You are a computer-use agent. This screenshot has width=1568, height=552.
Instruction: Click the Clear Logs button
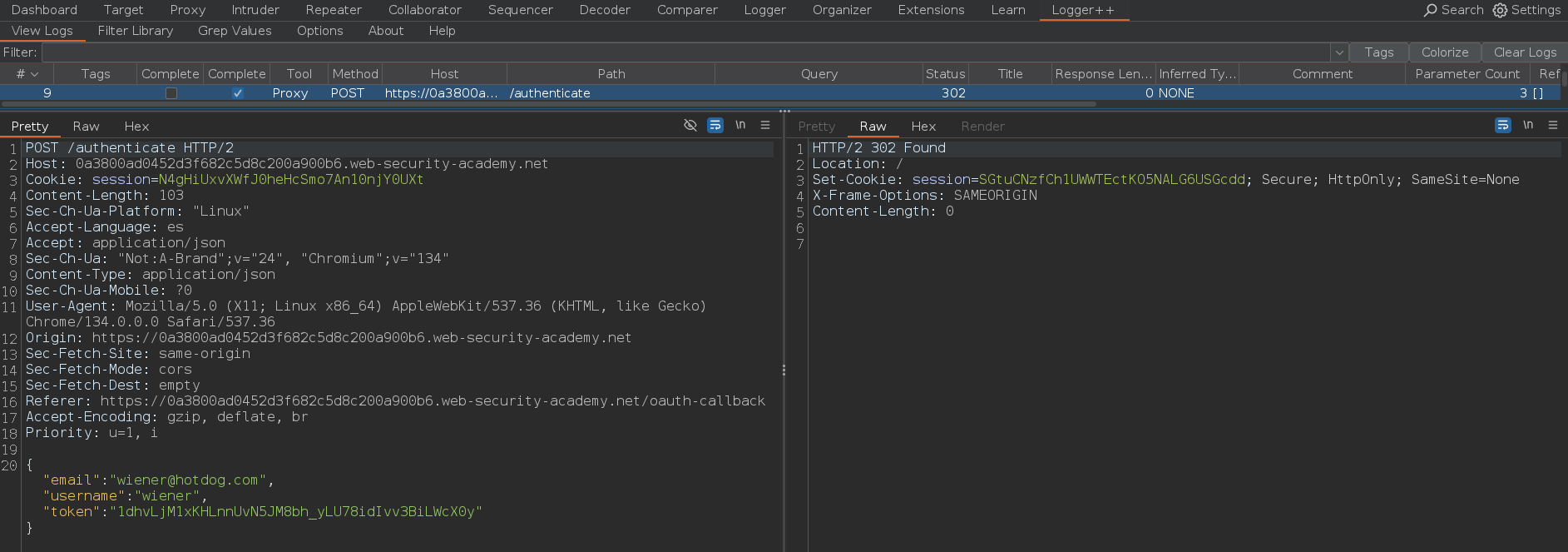[1525, 52]
